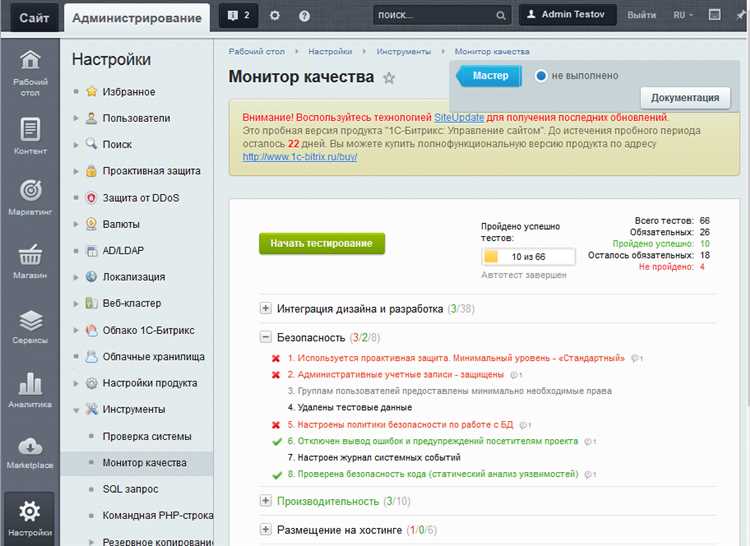Click the Мастер button
Image resolution: width=750 pixels, height=546 pixels.
coord(489,76)
